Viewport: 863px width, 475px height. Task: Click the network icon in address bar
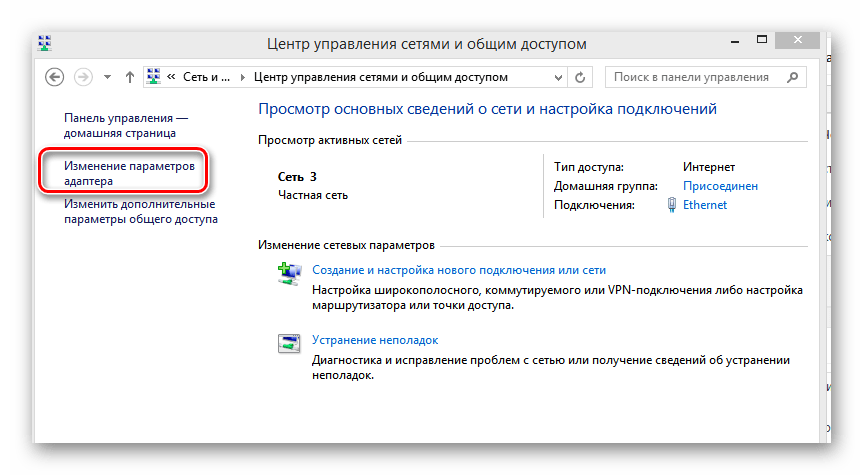(x=155, y=77)
